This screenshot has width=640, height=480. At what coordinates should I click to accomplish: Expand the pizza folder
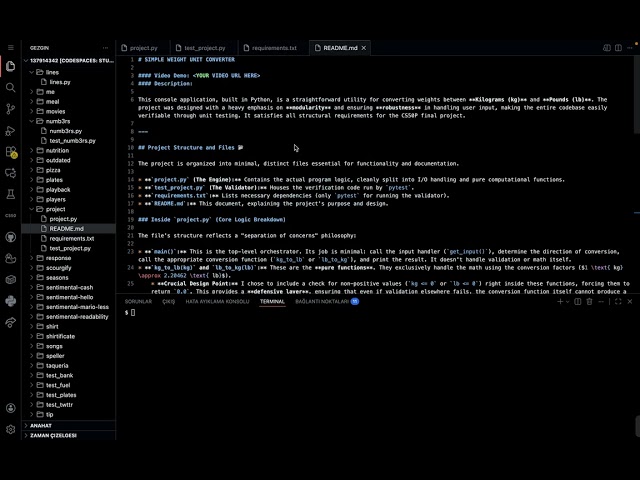69,170
